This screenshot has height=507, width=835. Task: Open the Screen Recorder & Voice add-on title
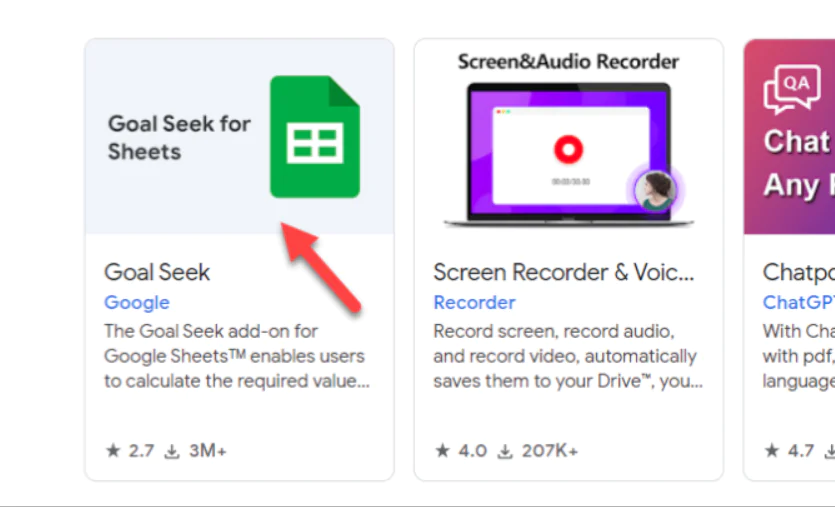(x=563, y=272)
